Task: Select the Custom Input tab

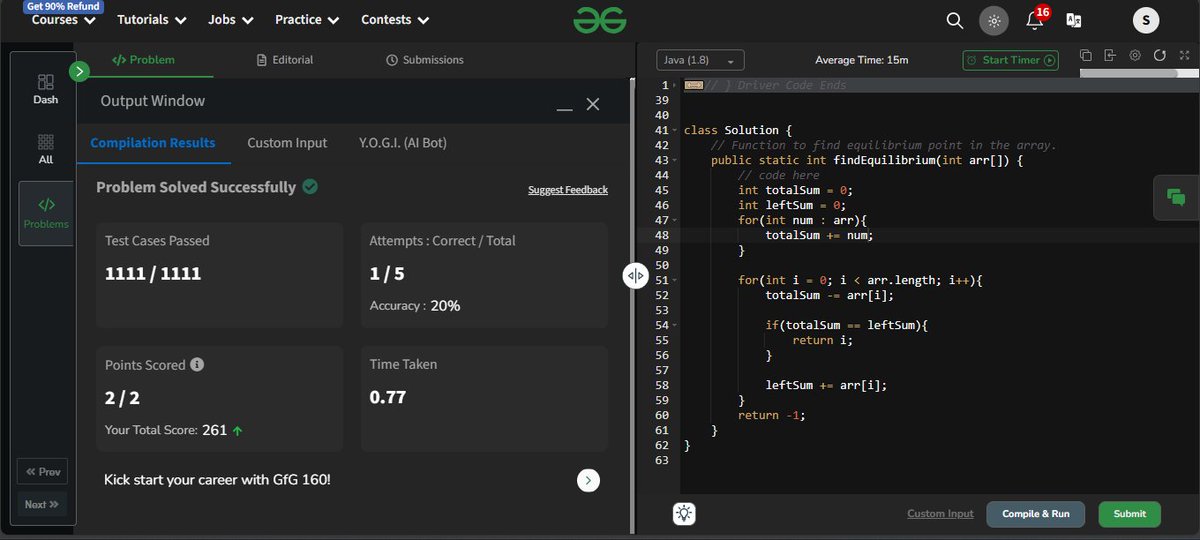Action: pyautogui.click(x=287, y=143)
